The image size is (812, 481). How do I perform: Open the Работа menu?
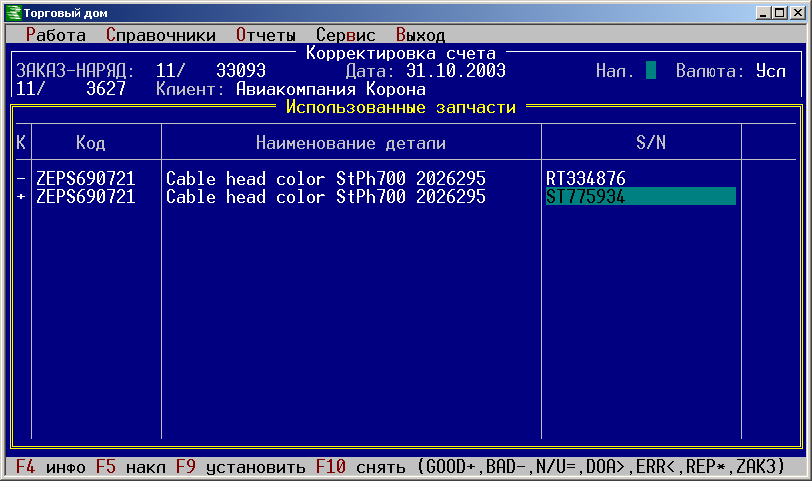pos(55,35)
